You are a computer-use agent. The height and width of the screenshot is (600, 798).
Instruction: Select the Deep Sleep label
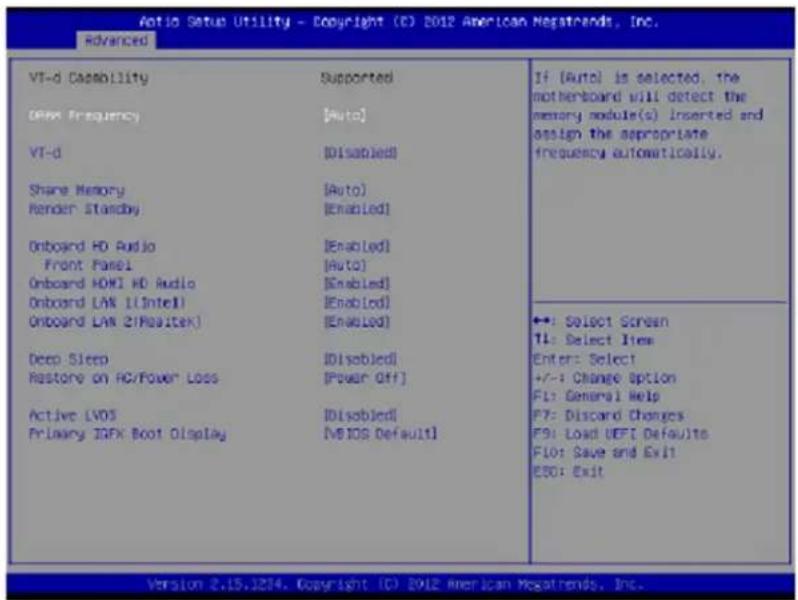69,359
